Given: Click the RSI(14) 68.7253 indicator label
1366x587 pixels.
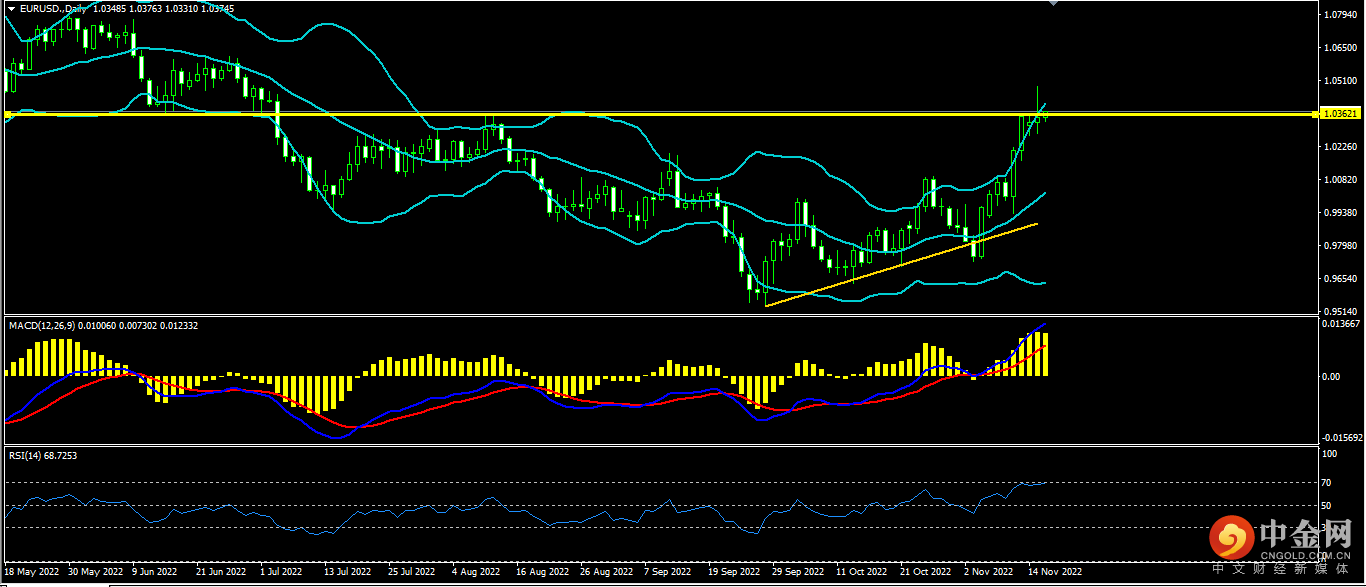Looking at the screenshot, I should tap(43, 455).
